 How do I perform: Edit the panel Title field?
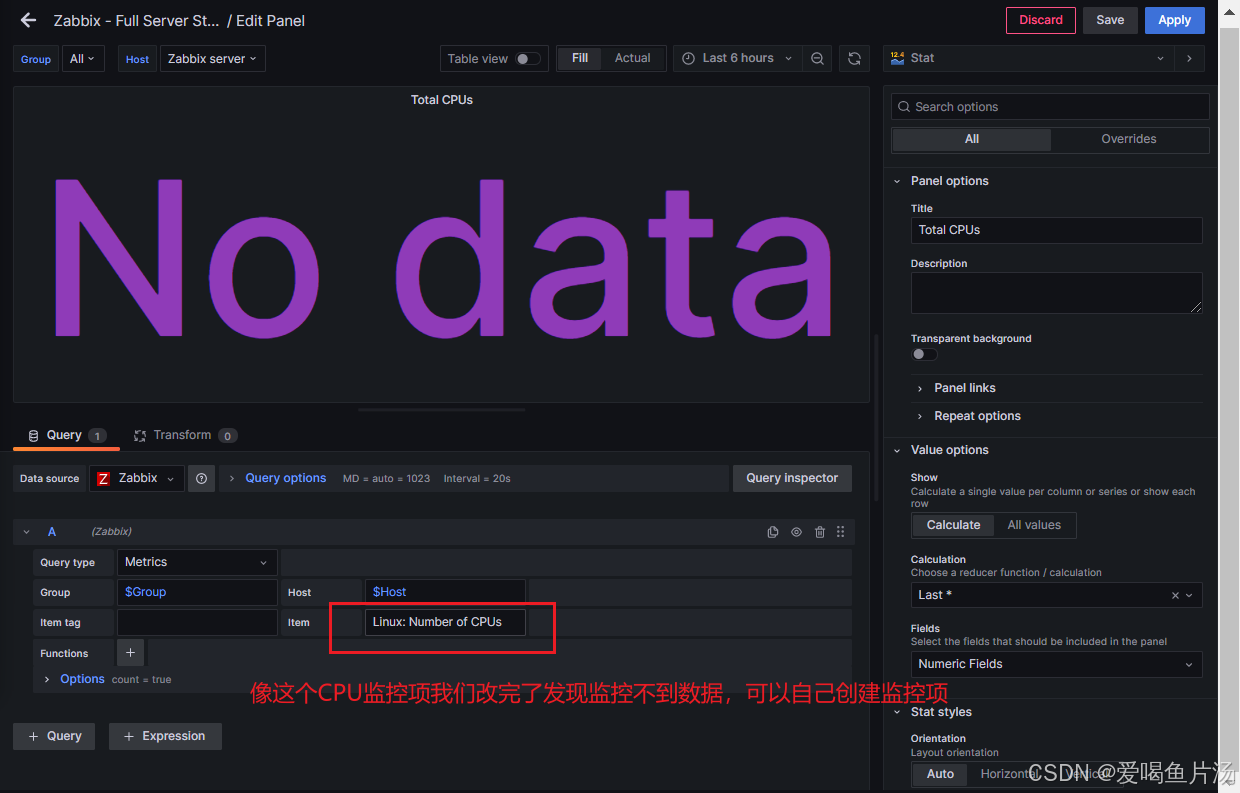[1056, 230]
